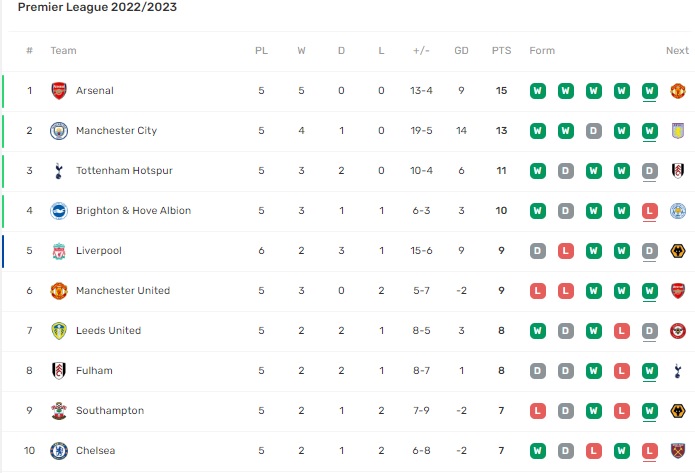Select the Tottenham Hotspur crest beside team name
695x473 pixels.
tap(59, 171)
